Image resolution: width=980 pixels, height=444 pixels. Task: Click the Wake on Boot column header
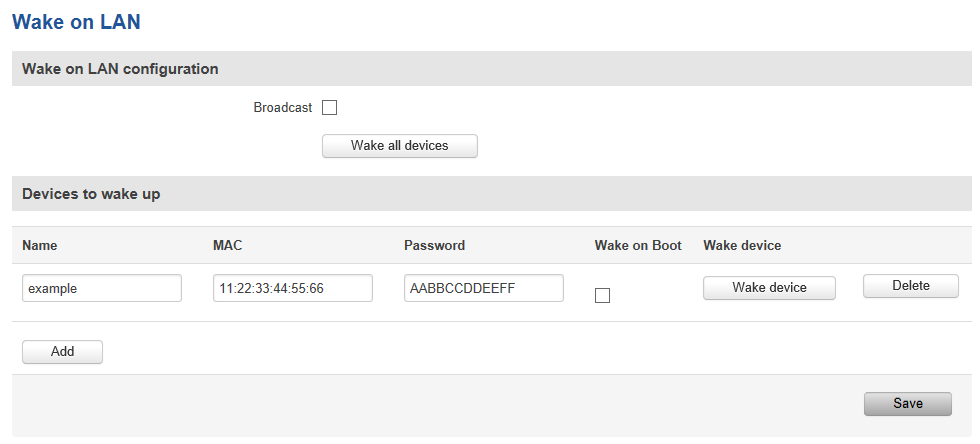tap(638, 245)
